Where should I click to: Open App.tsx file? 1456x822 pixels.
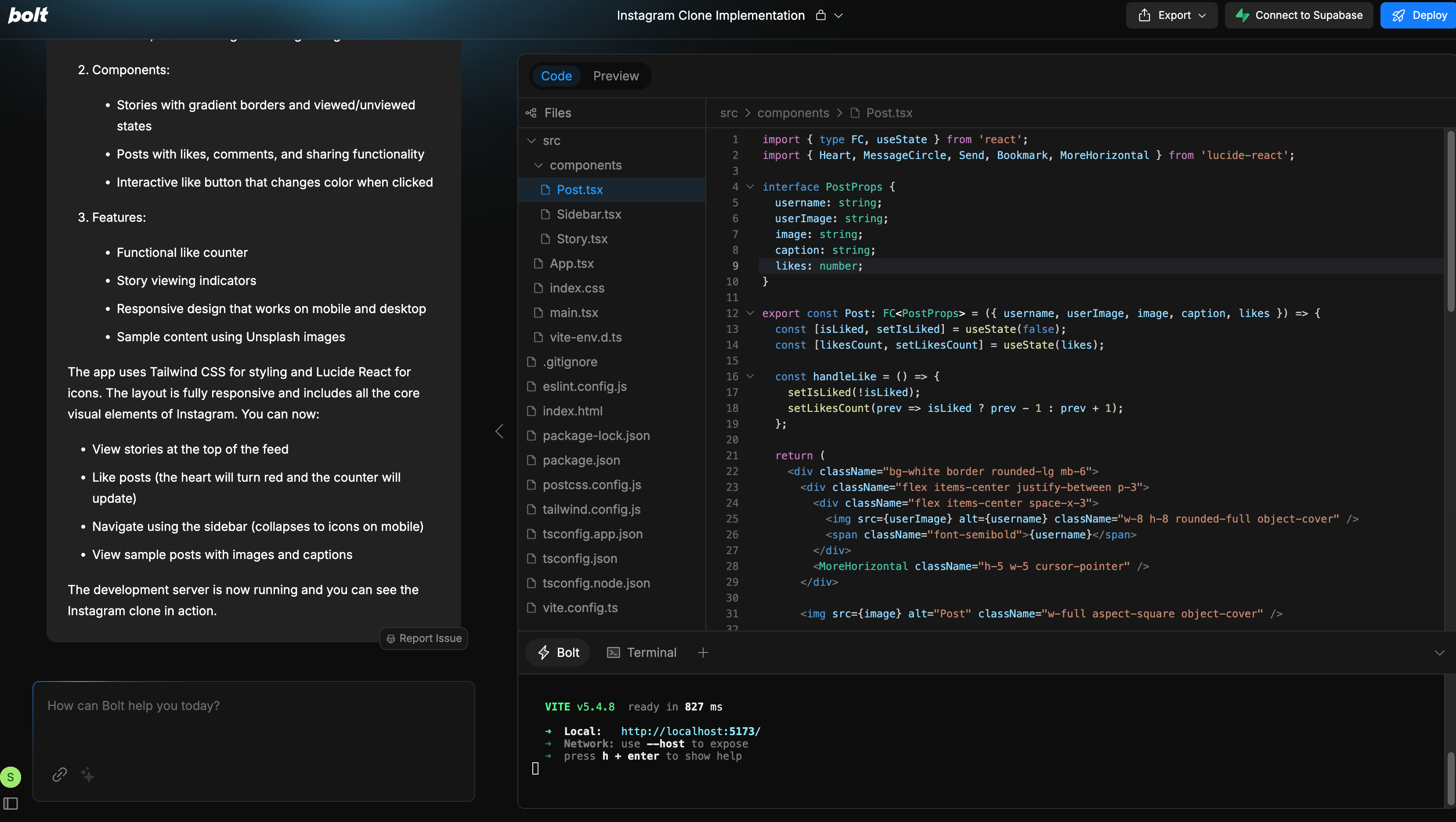click(611, 263)
